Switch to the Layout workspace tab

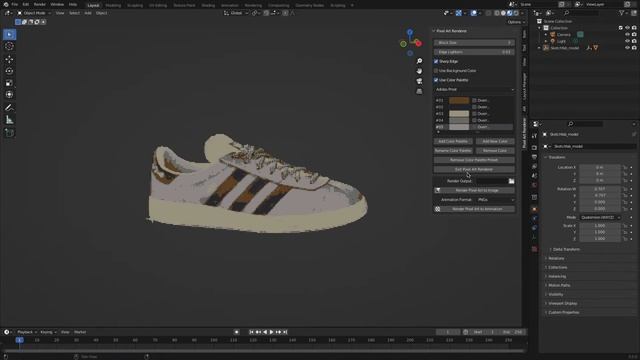(93, 5)
